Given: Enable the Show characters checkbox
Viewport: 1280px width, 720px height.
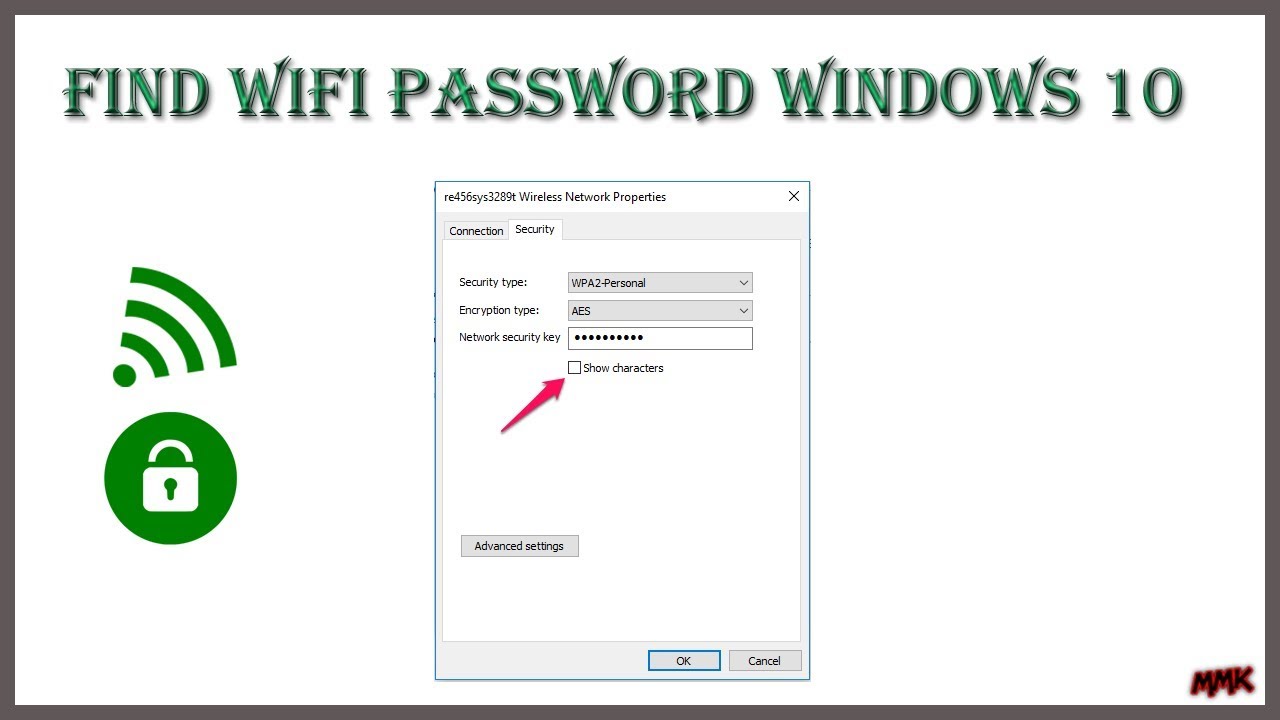Looking at the screenshot, I should (x=574, y=368).
